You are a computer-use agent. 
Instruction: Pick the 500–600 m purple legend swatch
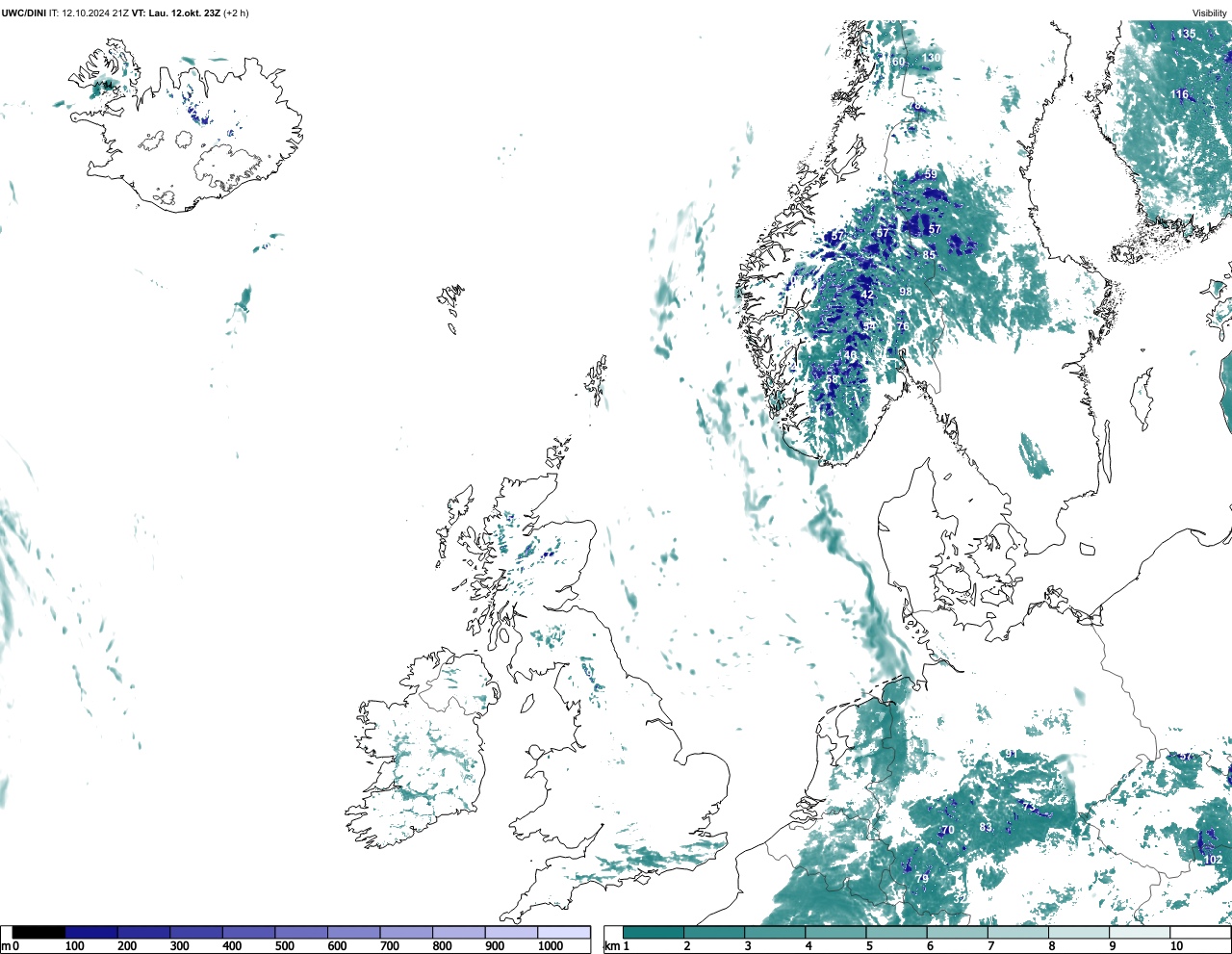point(301,932)
